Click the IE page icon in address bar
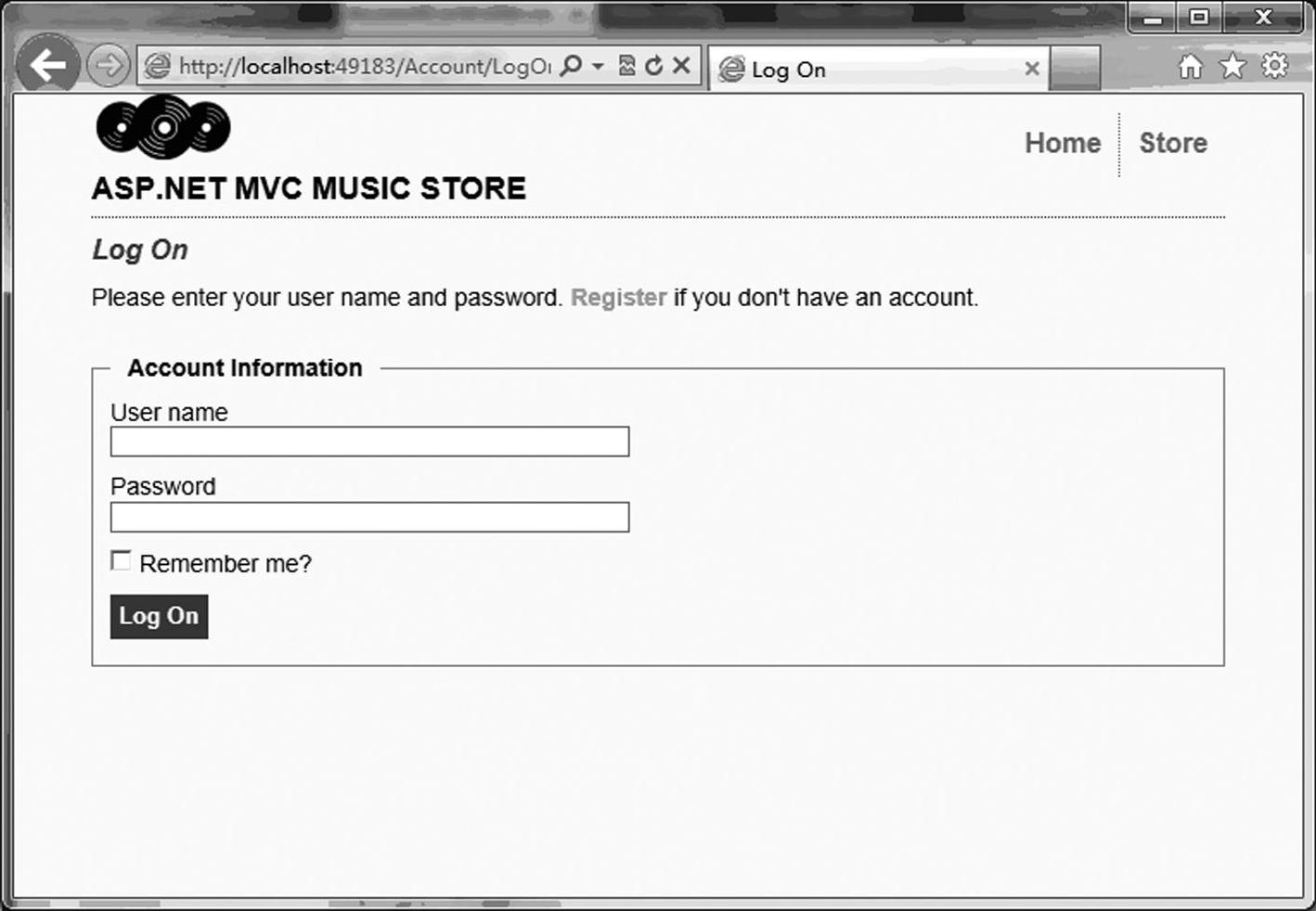This screenshot has height=911, width=1316. pos(159,66)
